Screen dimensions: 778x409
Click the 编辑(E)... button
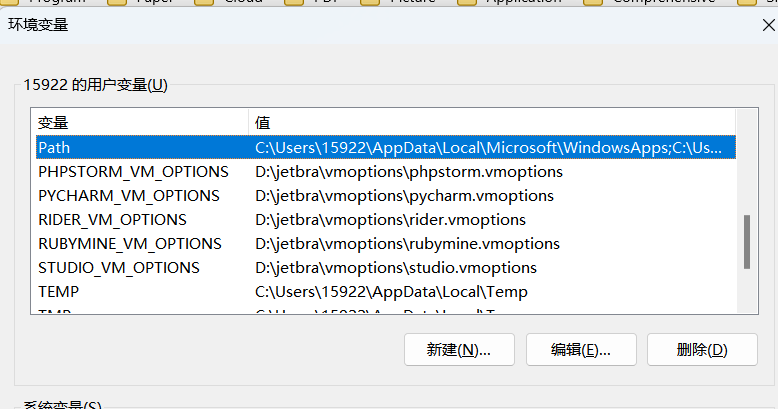[581, 350]
